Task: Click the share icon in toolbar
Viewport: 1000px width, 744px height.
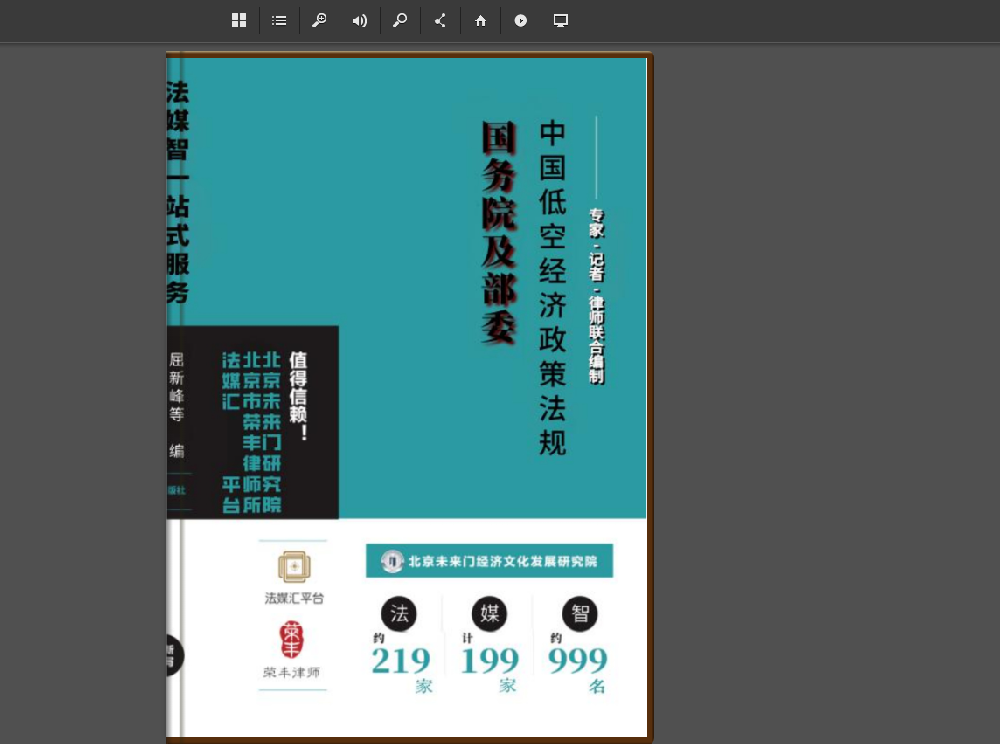Action: click(x=440, y=21)
